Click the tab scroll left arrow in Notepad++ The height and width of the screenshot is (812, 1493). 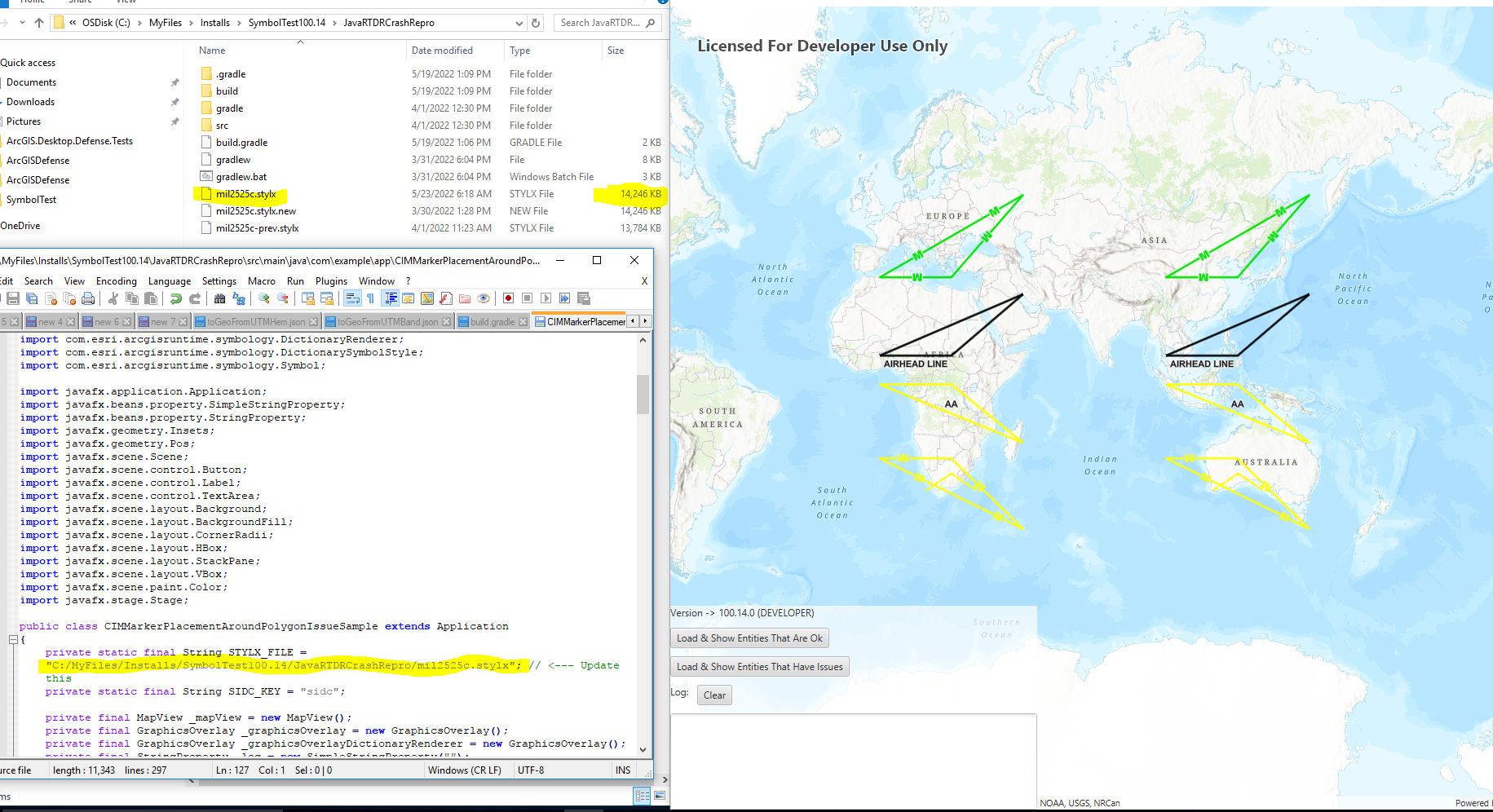(x=632, y=321)
